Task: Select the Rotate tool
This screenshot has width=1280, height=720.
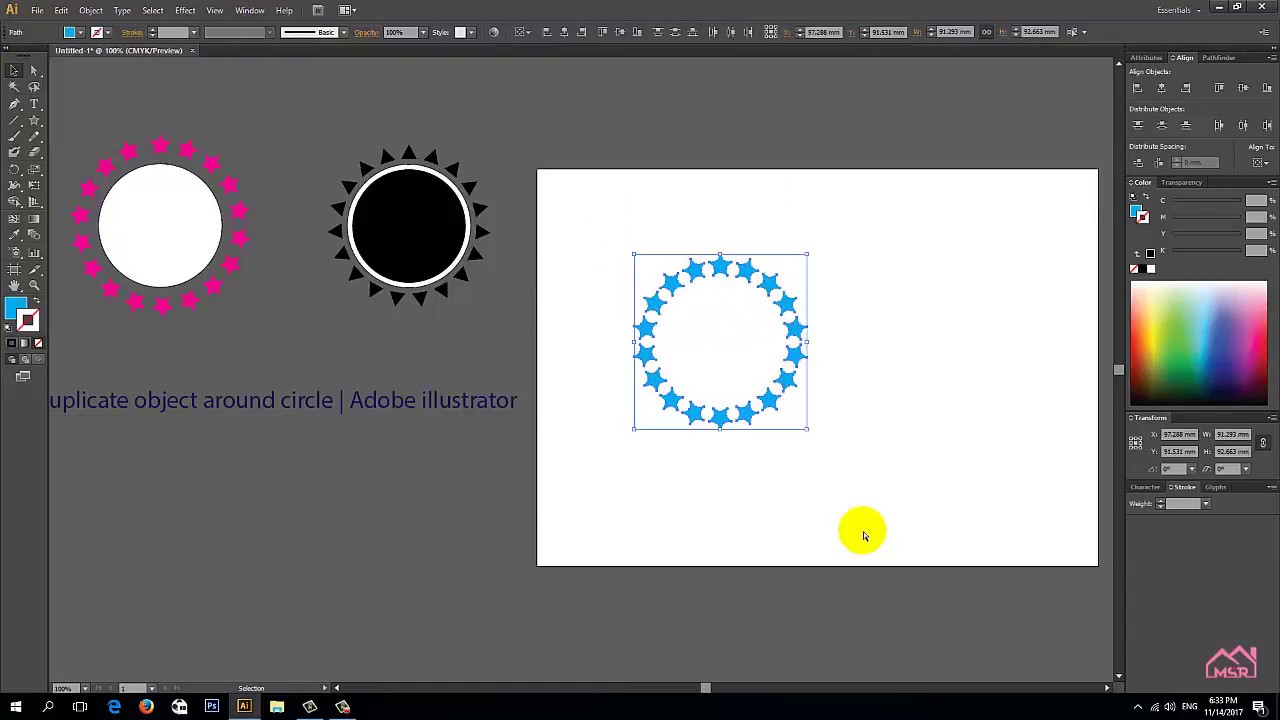Action: [x=14, y=169]
